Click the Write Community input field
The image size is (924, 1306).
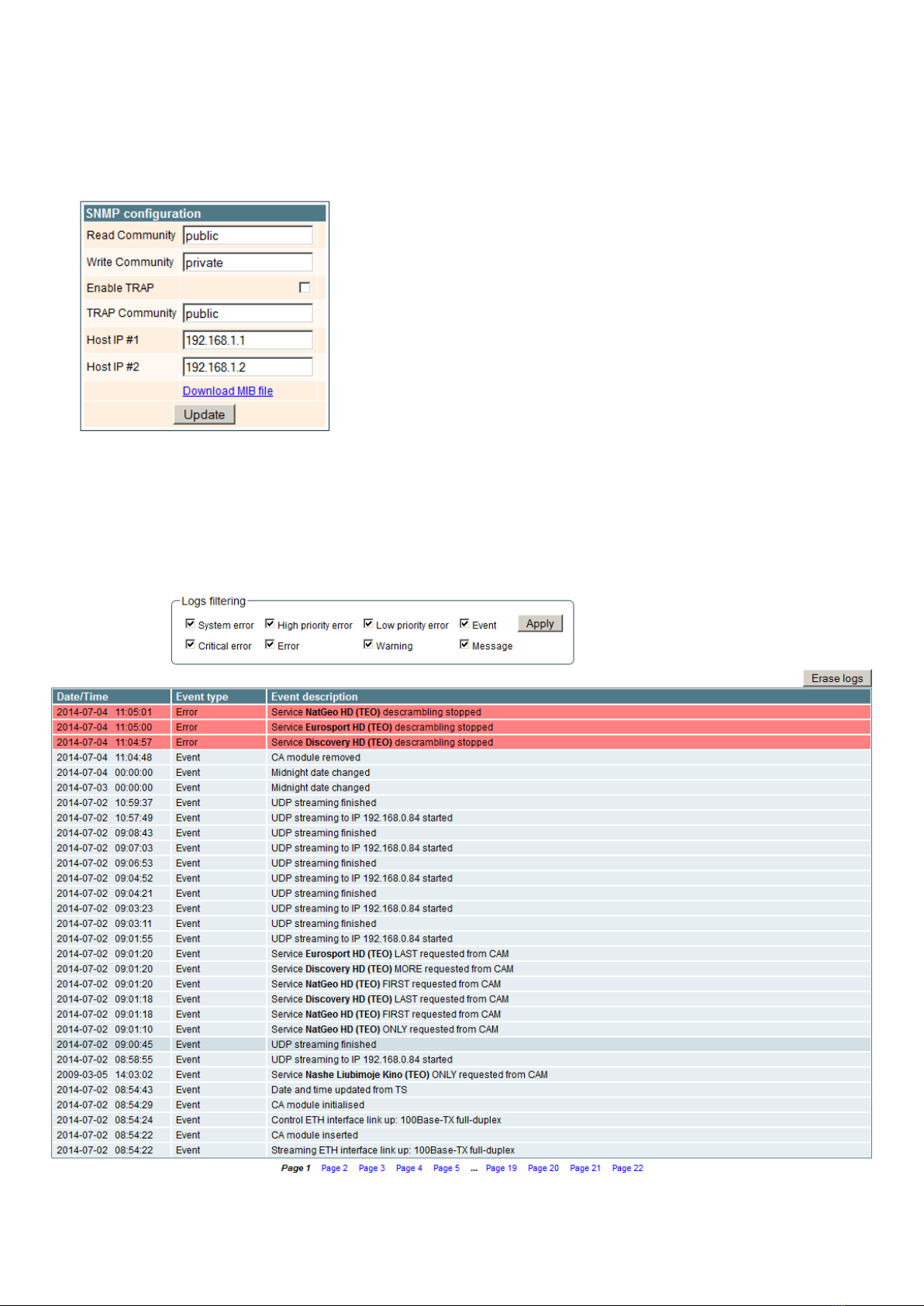pyautogui.click(x=248, y=263)
